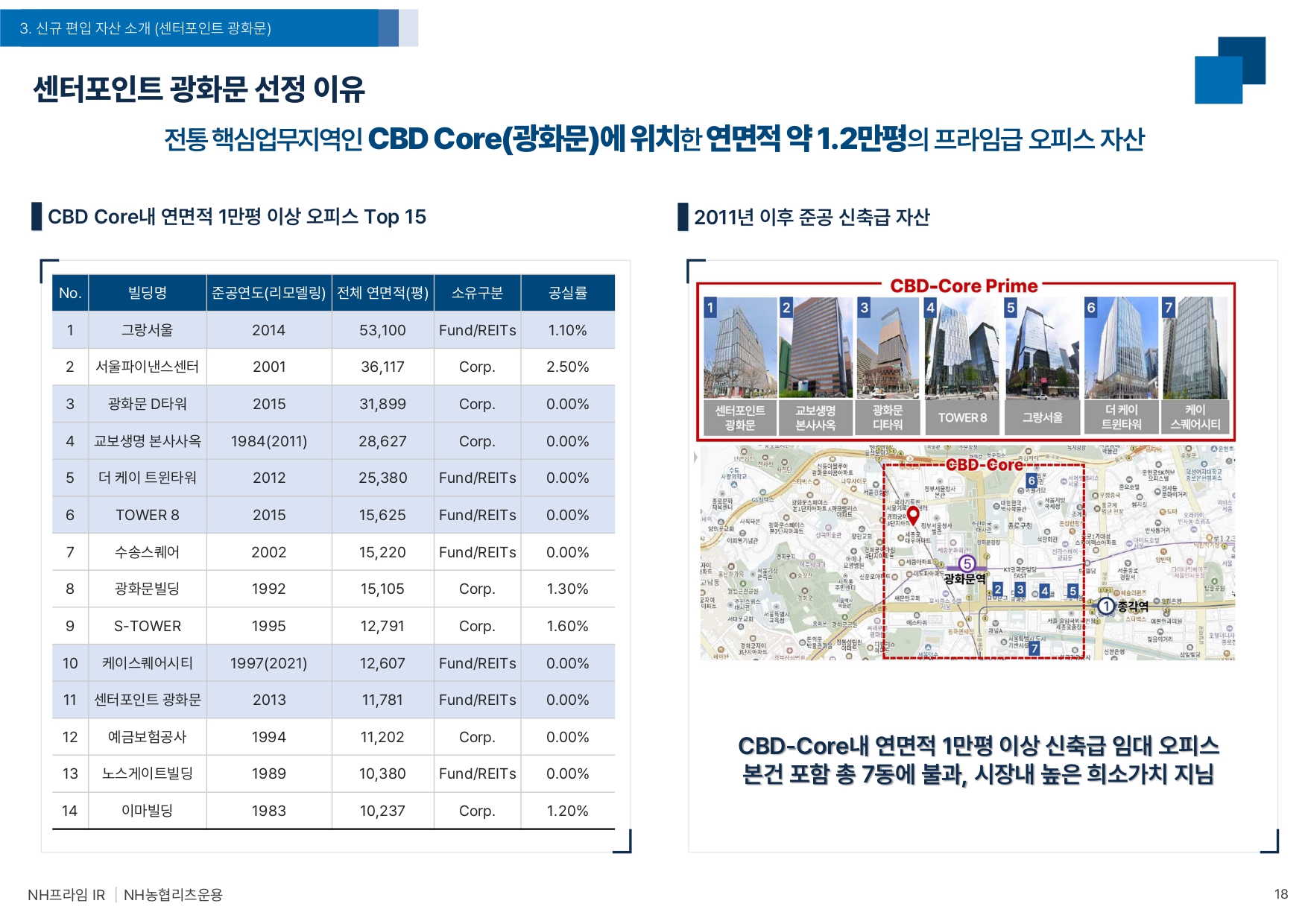1308x924 pixels.
Task: Click the 전체 연면적(평) column header
Action: (x=382, y=293)
